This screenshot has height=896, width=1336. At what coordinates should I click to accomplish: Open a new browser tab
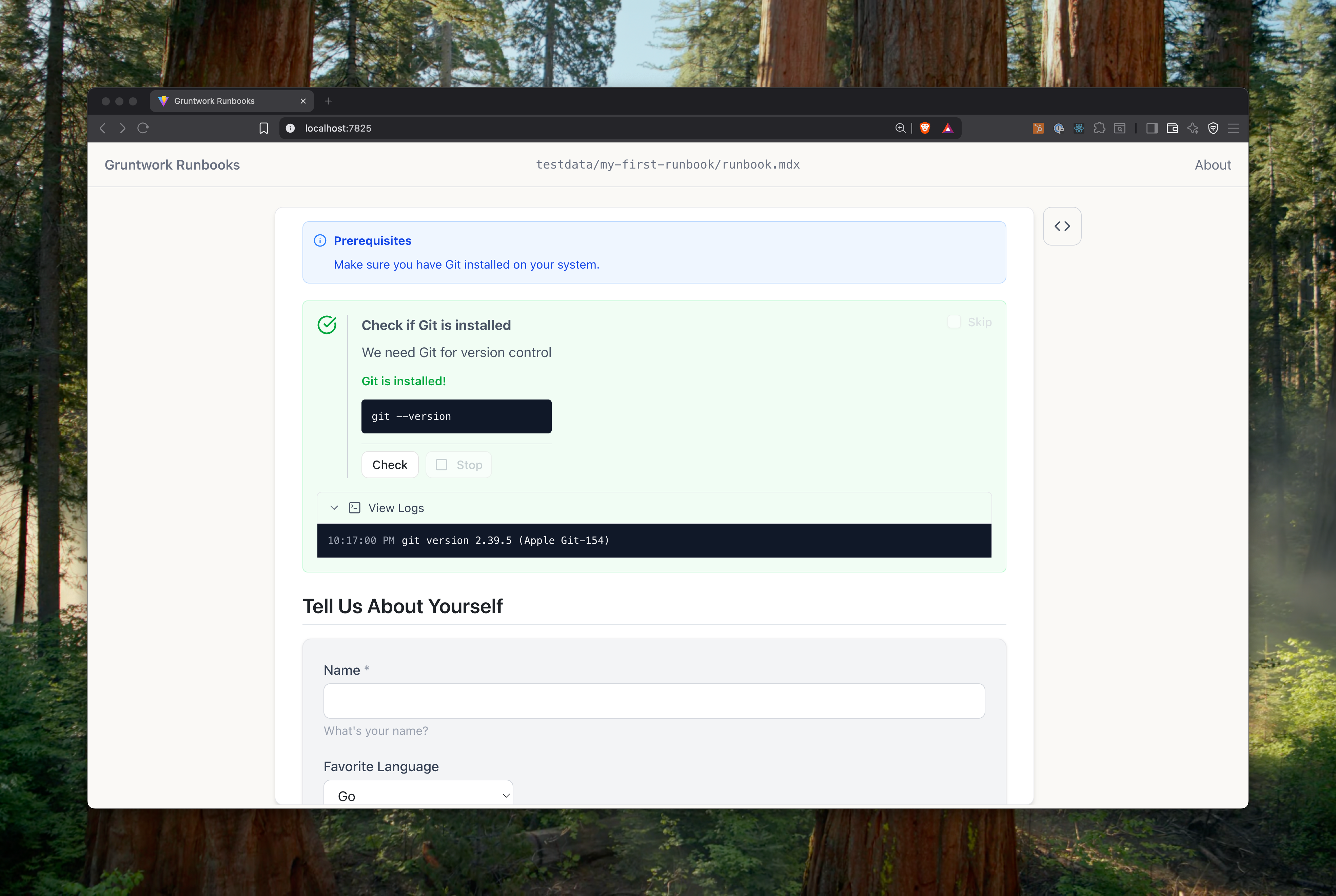point(328,101)
